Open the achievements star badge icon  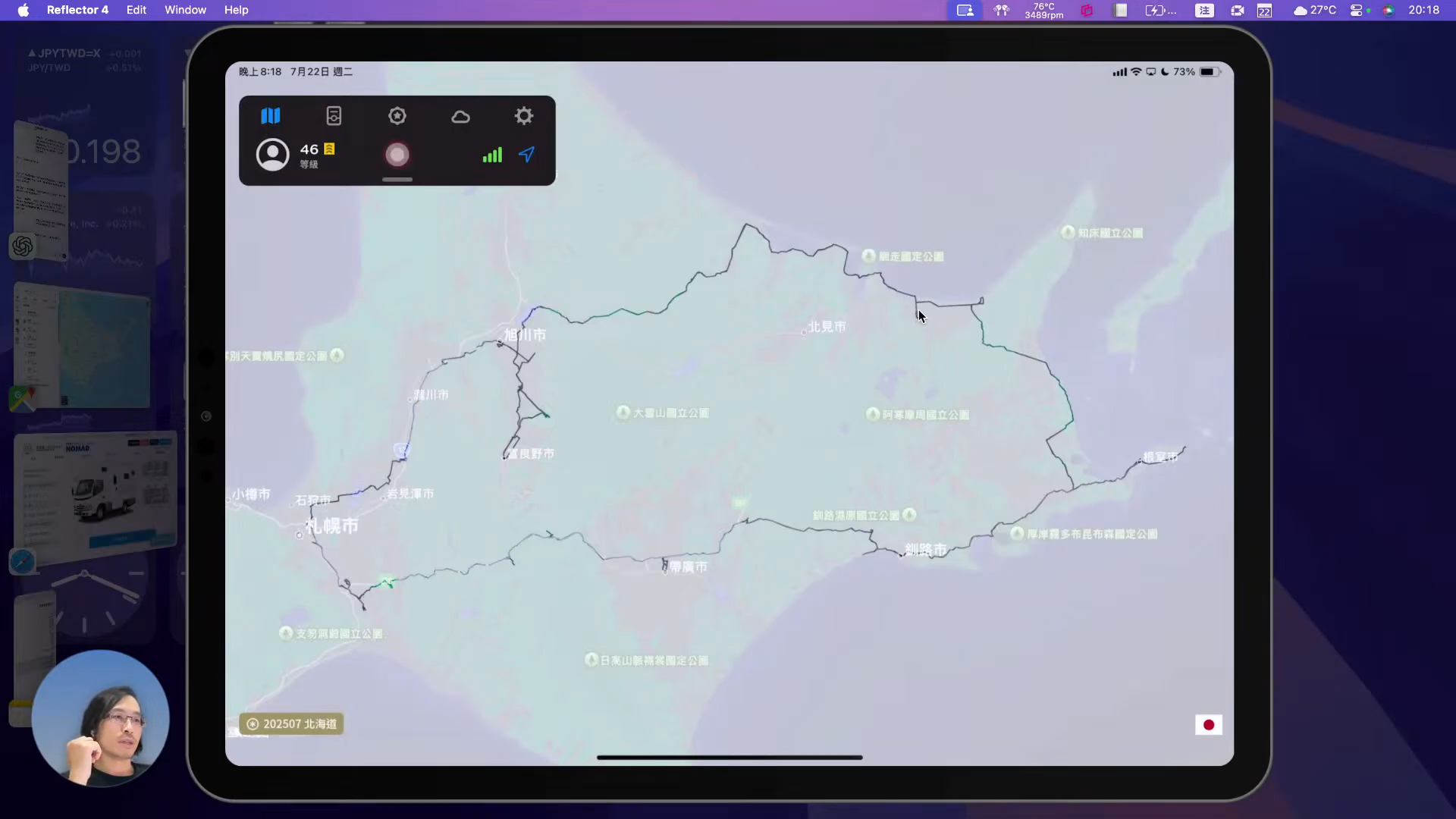click(397, 116)
